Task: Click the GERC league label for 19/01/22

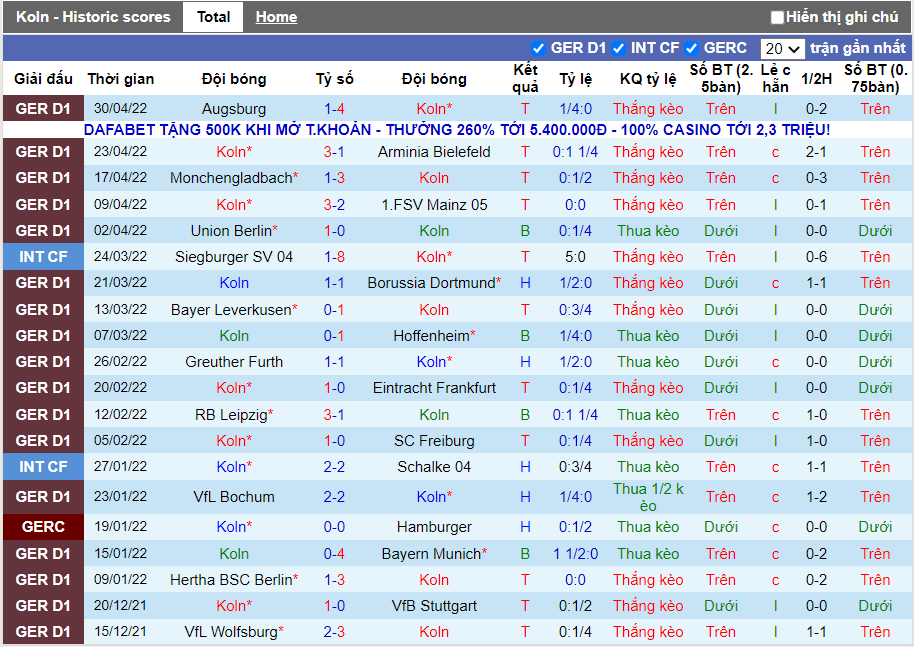Action: 43,526
